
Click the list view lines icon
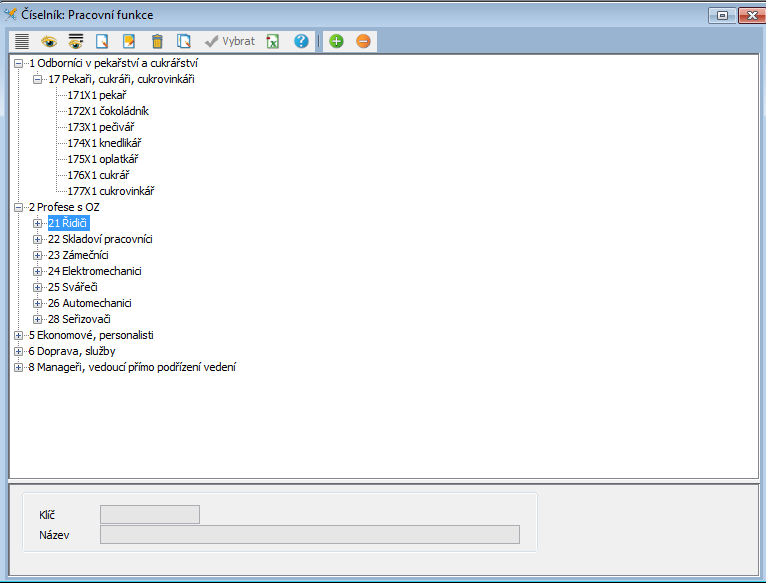pos(21,41)
